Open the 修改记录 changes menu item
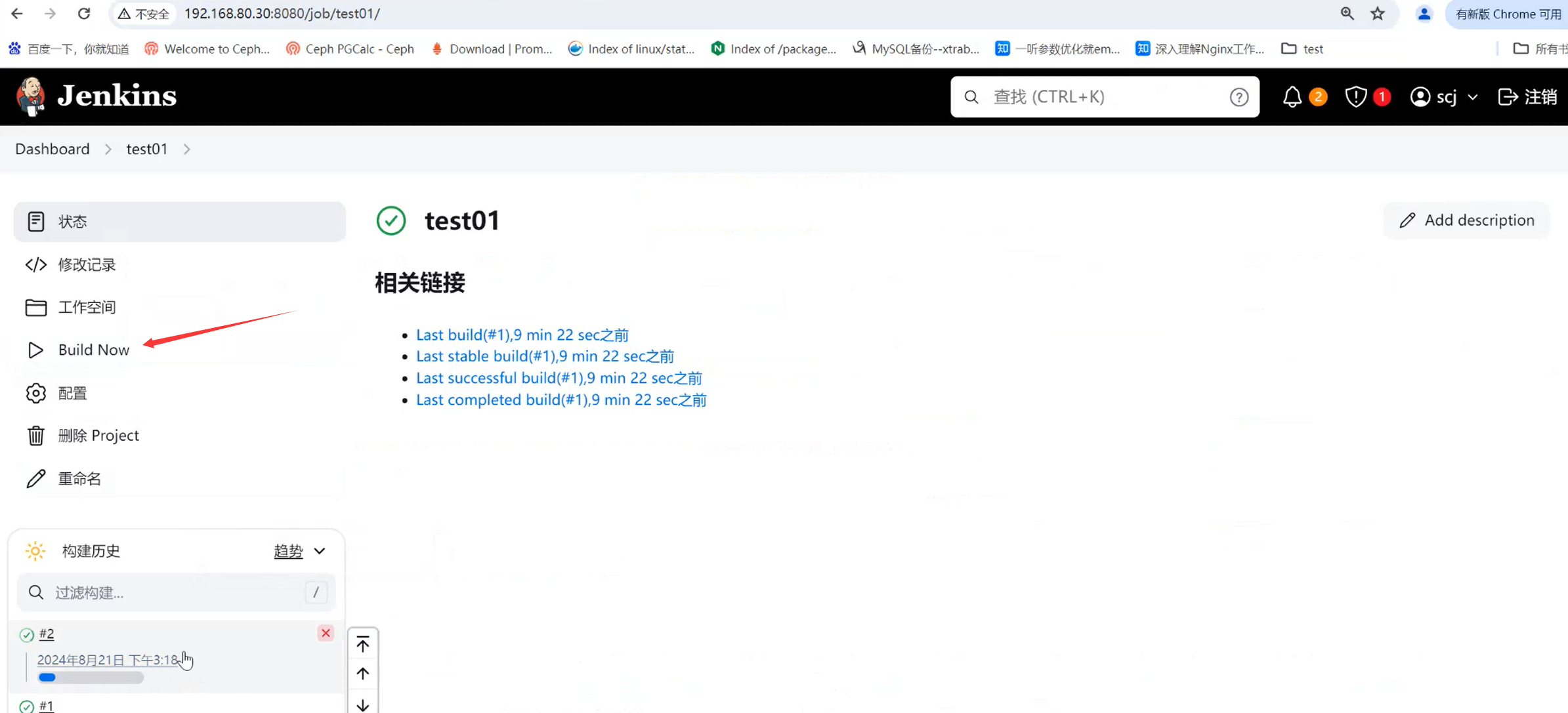 pyautogui.click(x=87, y=264)
